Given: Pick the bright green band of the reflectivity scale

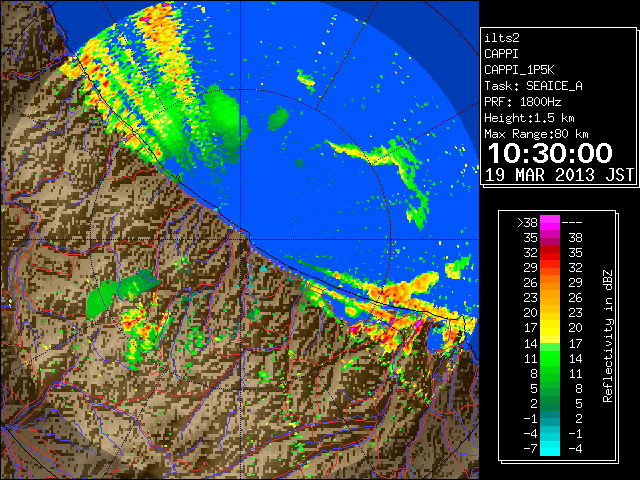Looking at the screenshot, I should click(550, 358).
